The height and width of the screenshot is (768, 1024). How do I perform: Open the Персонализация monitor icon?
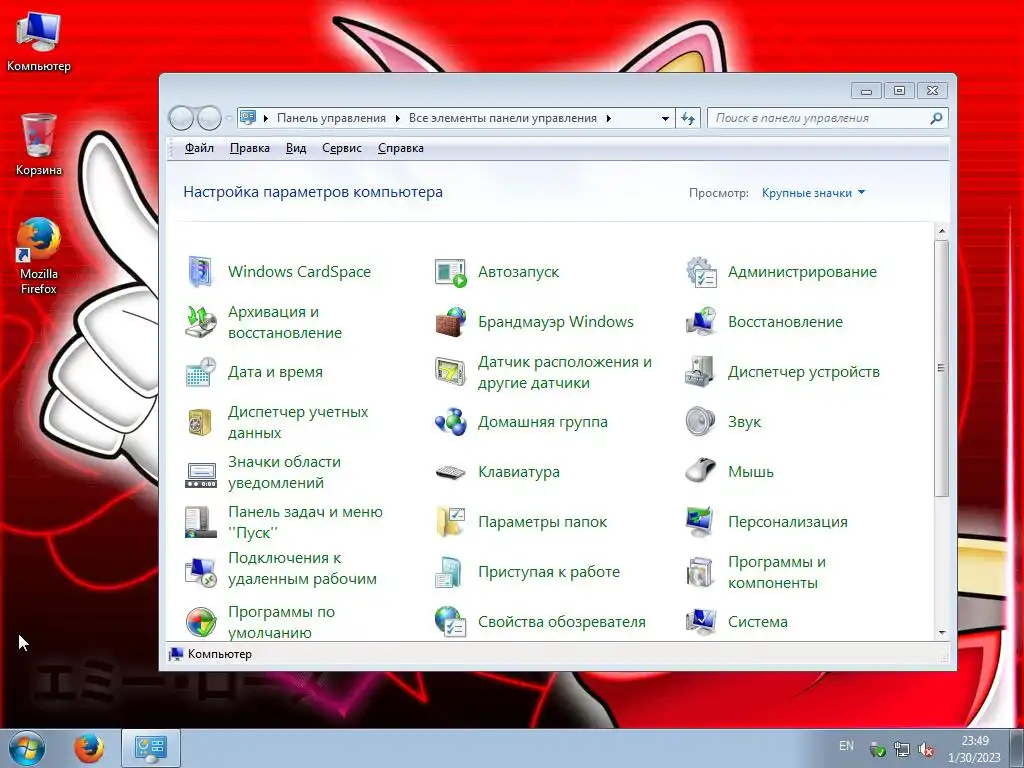[x=701, y=522]
